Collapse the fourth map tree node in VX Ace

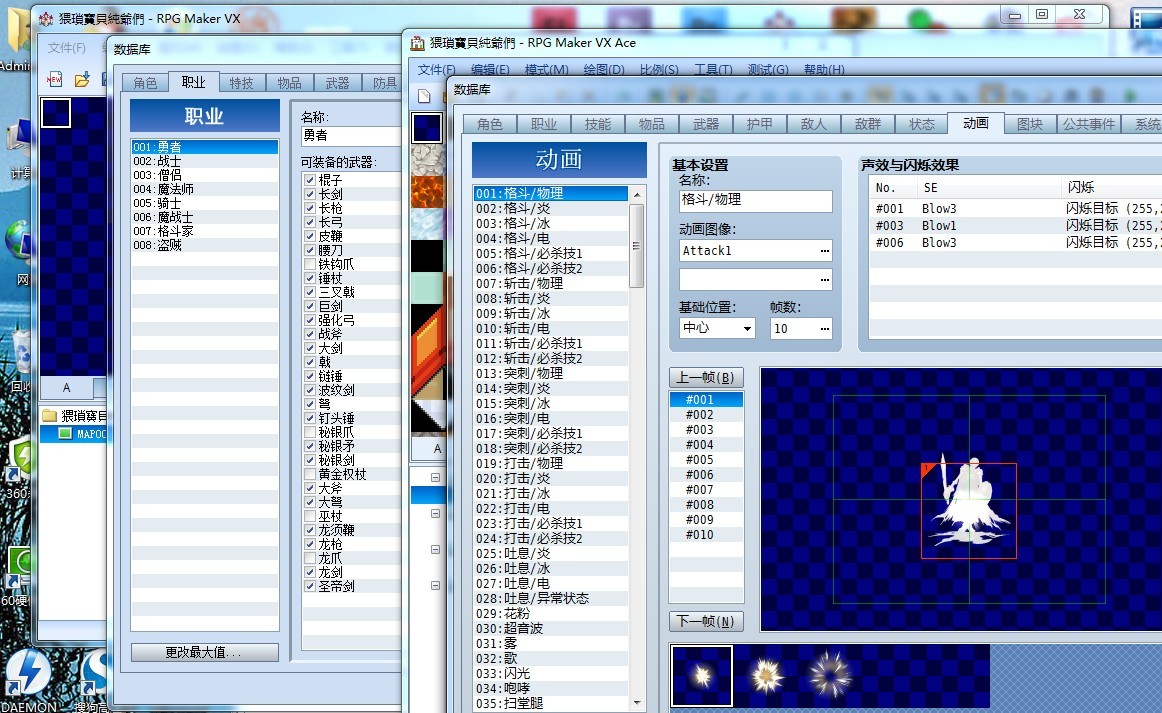[x=436, y=586]
